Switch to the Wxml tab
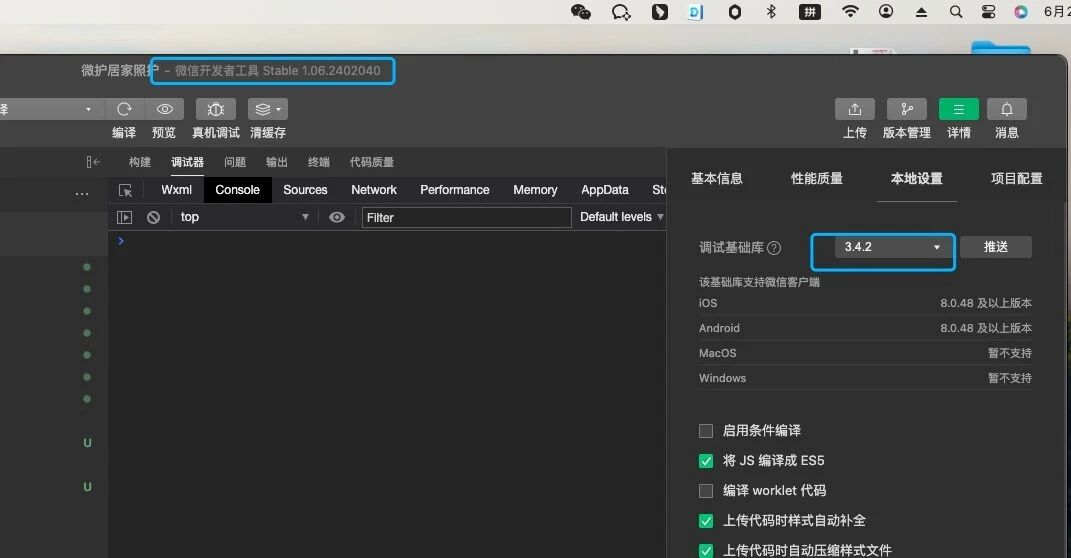The image size is (1071, 558). coord(176,190)
